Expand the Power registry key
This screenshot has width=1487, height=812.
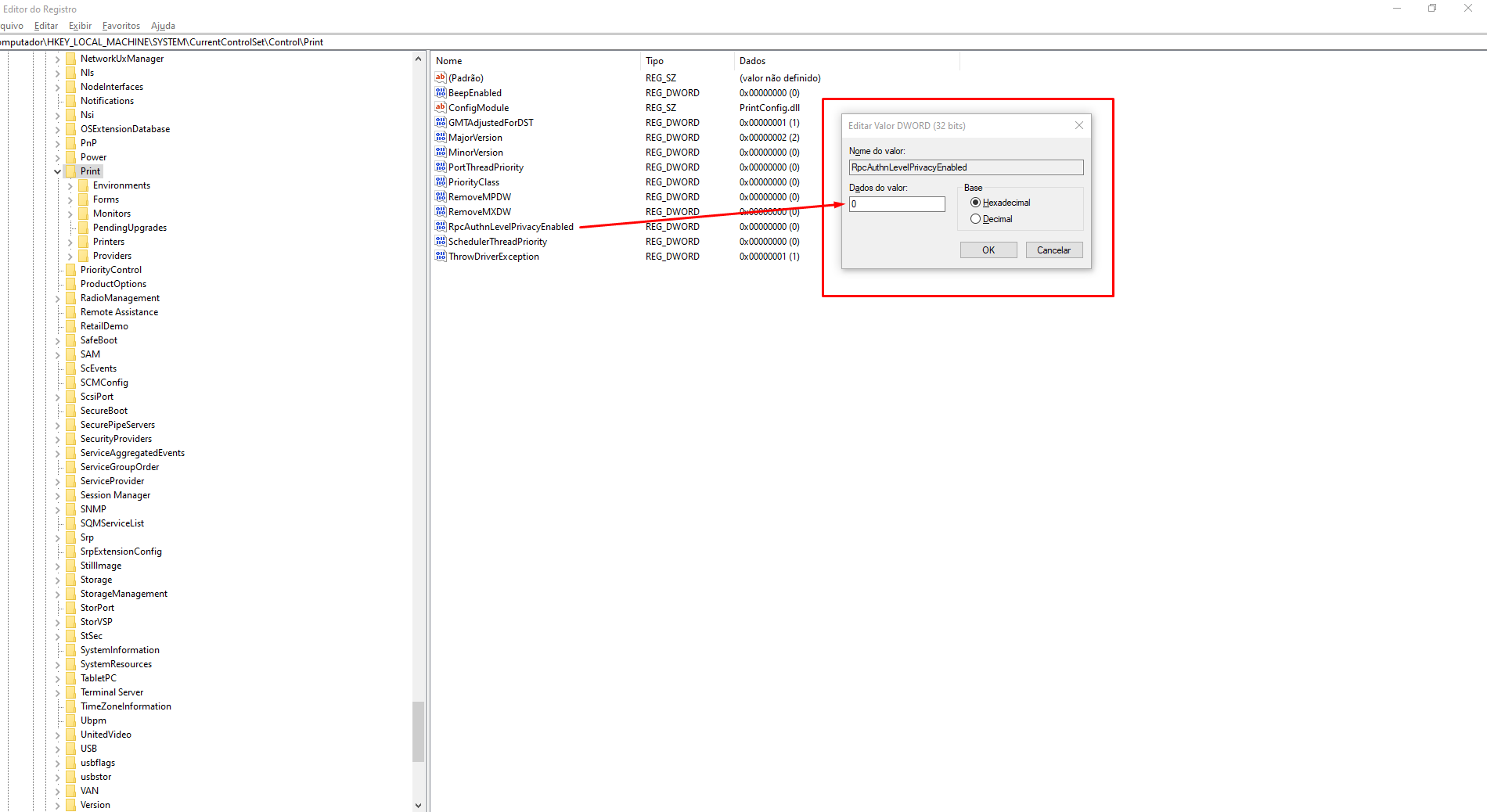click(x=58, y=157)
